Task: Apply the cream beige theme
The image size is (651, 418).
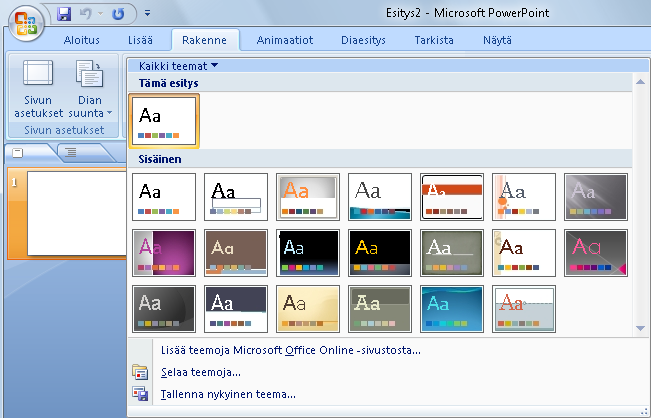Action: (x=308, y=309)
